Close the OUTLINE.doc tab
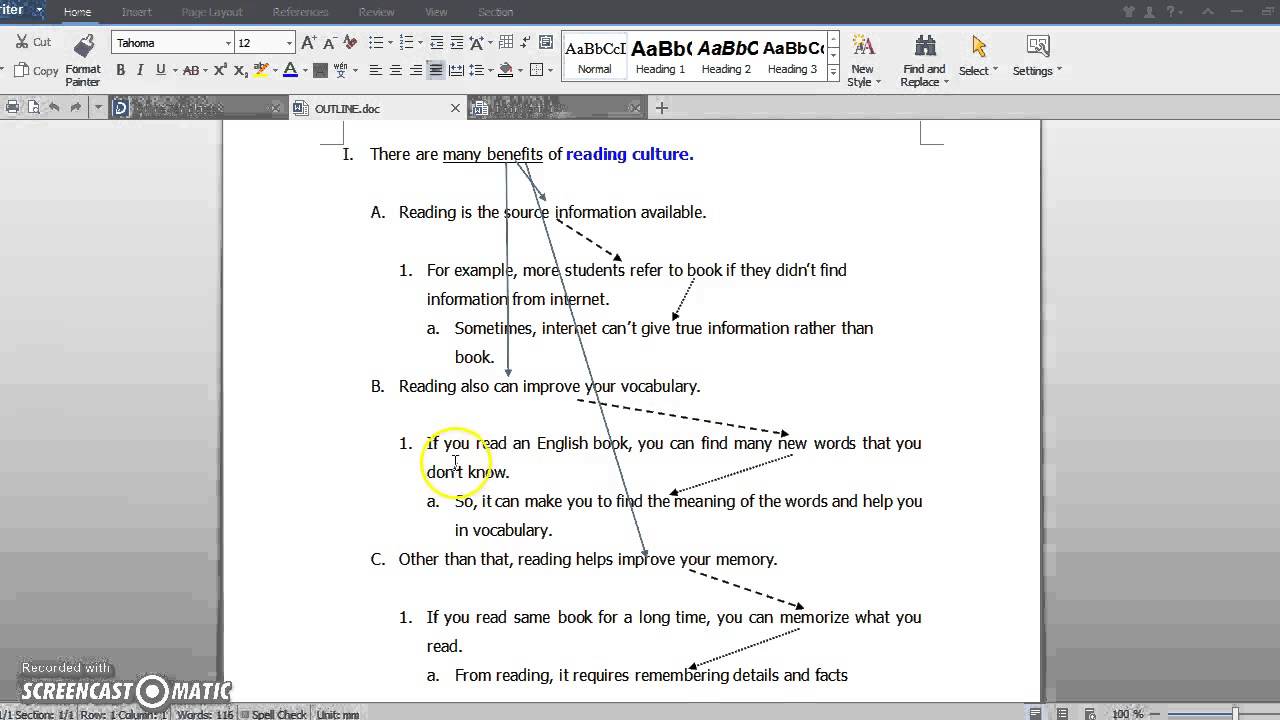This screenshot has height=720, width=1280. pos(455,108)
